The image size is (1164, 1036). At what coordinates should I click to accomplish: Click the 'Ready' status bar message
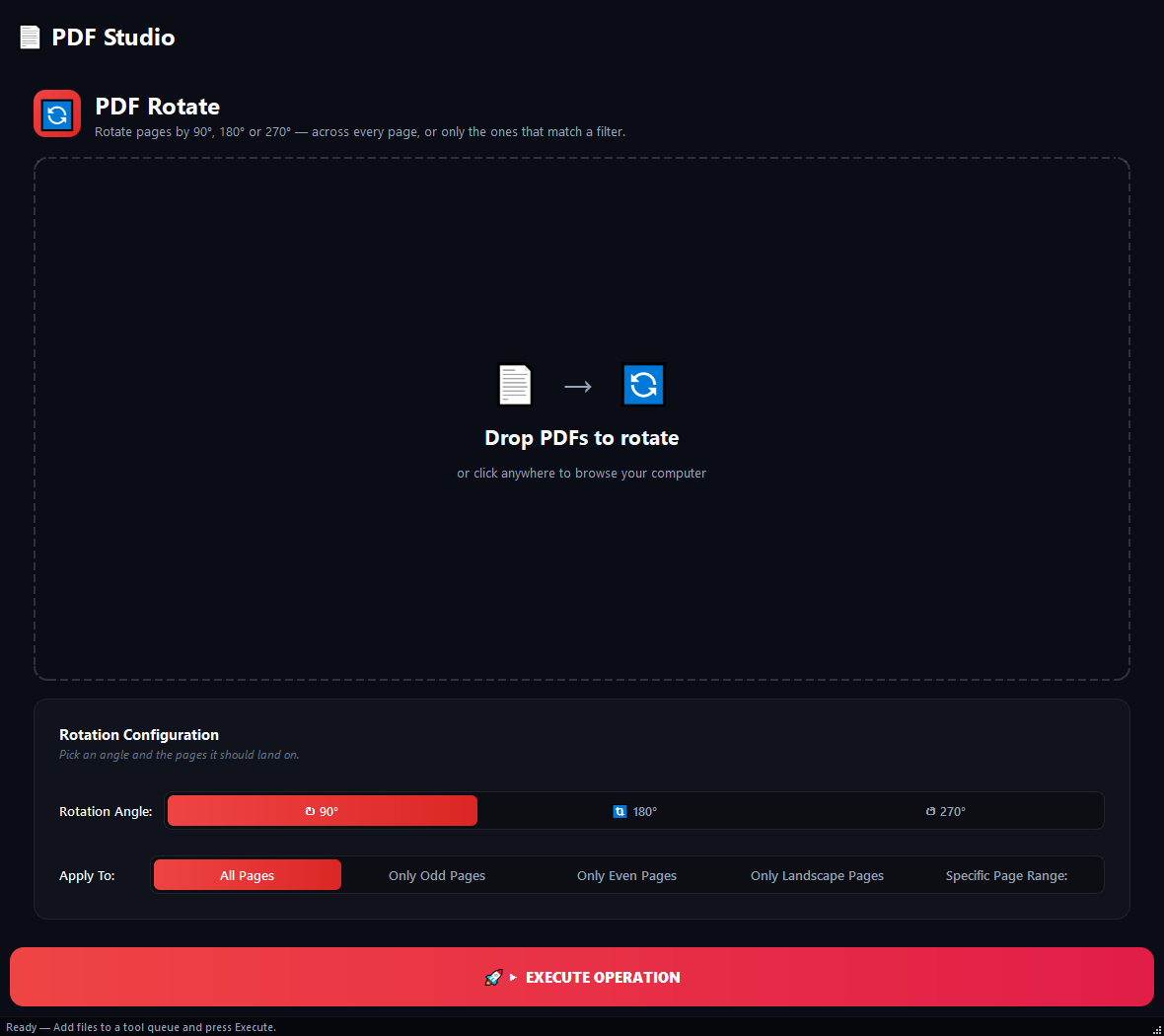point(141,1027)
